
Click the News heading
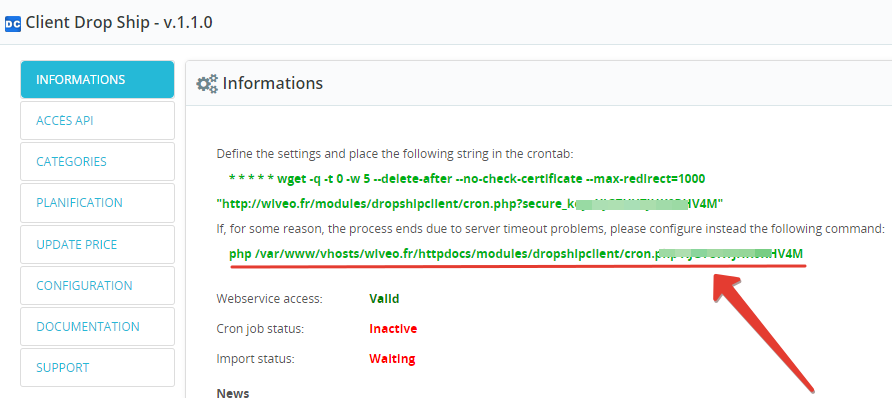[233, 392]
